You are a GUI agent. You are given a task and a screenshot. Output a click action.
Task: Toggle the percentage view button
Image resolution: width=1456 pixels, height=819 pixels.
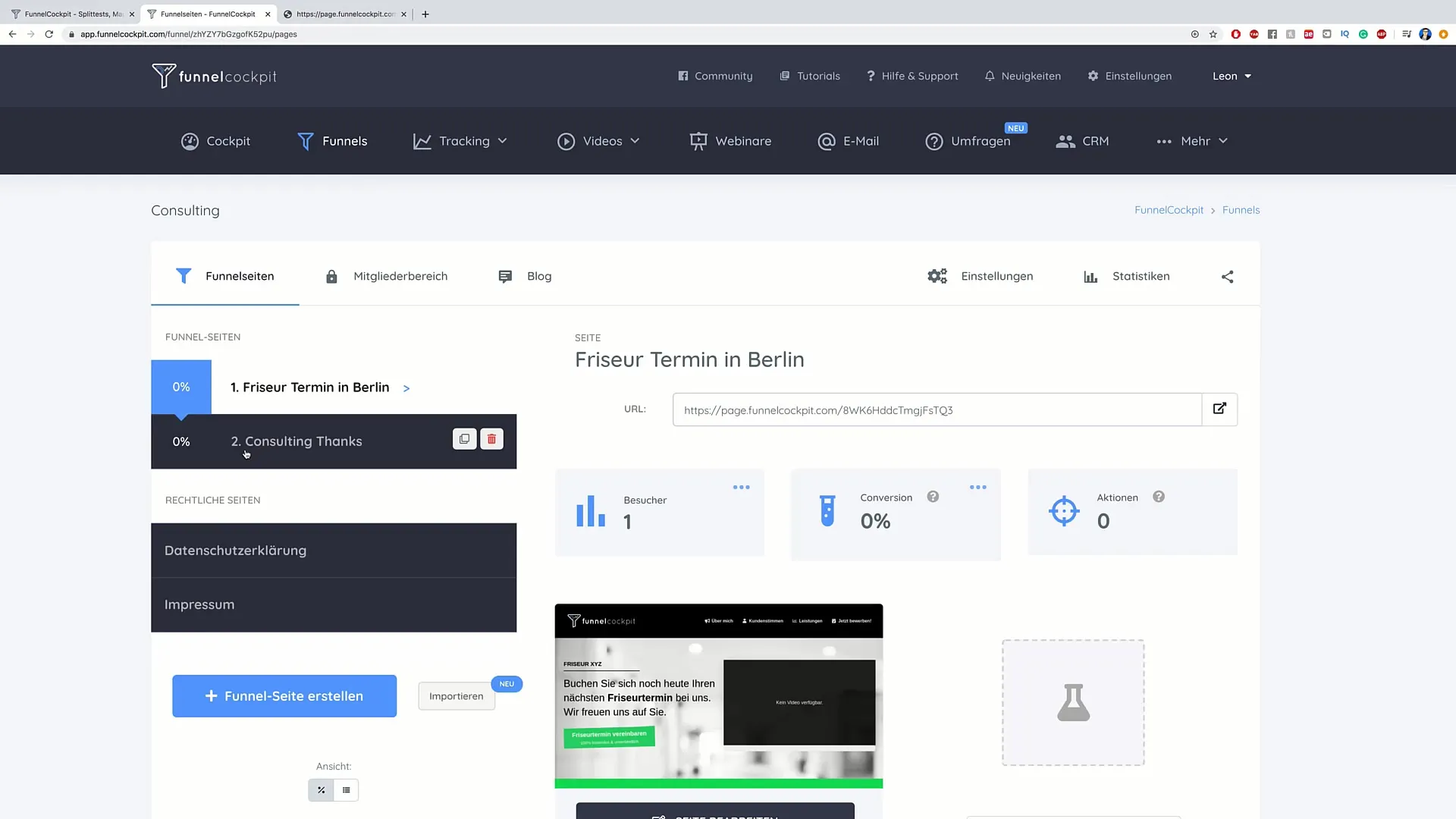coord(321,789)
